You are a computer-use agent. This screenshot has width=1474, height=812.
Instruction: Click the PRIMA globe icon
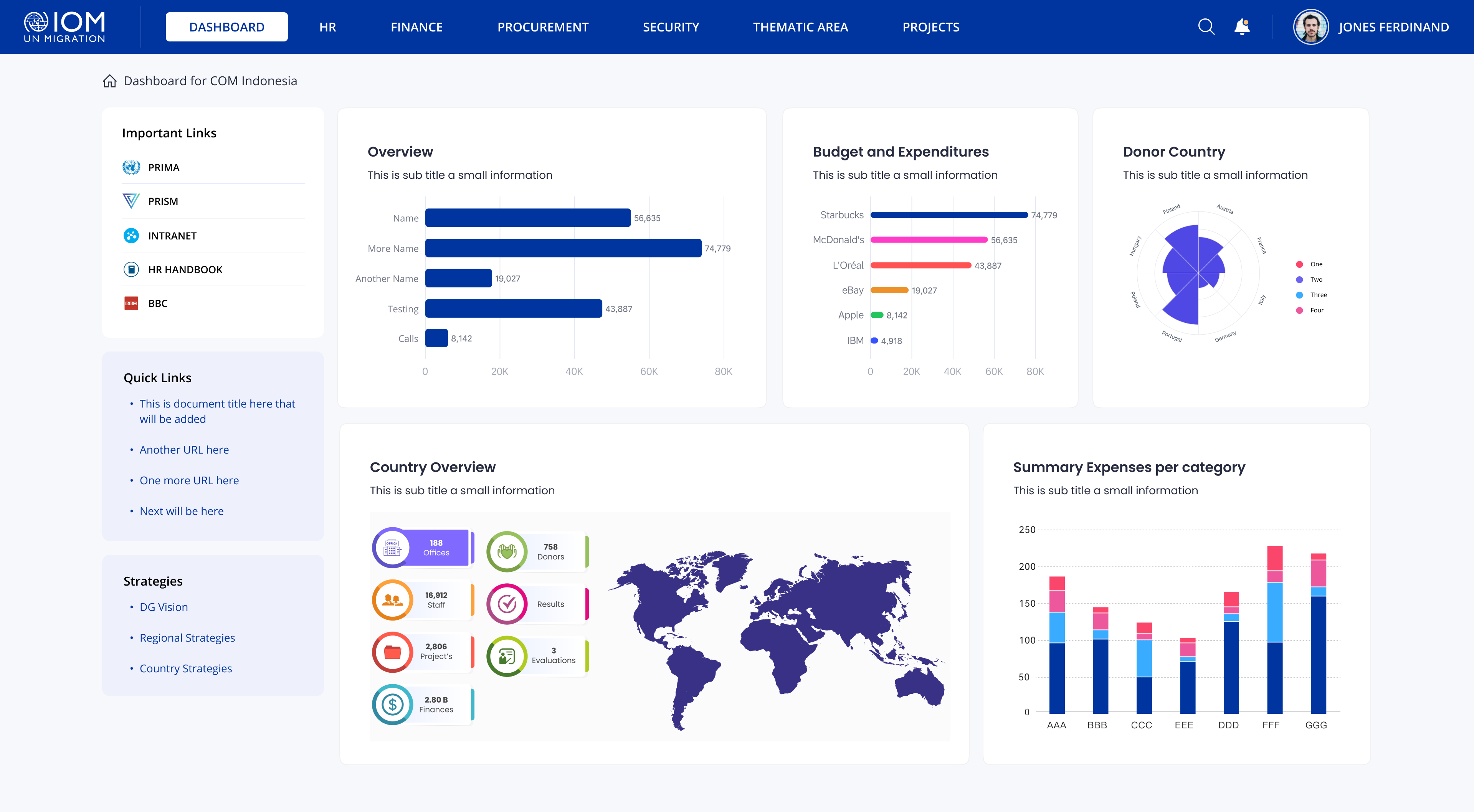(131, 168)
